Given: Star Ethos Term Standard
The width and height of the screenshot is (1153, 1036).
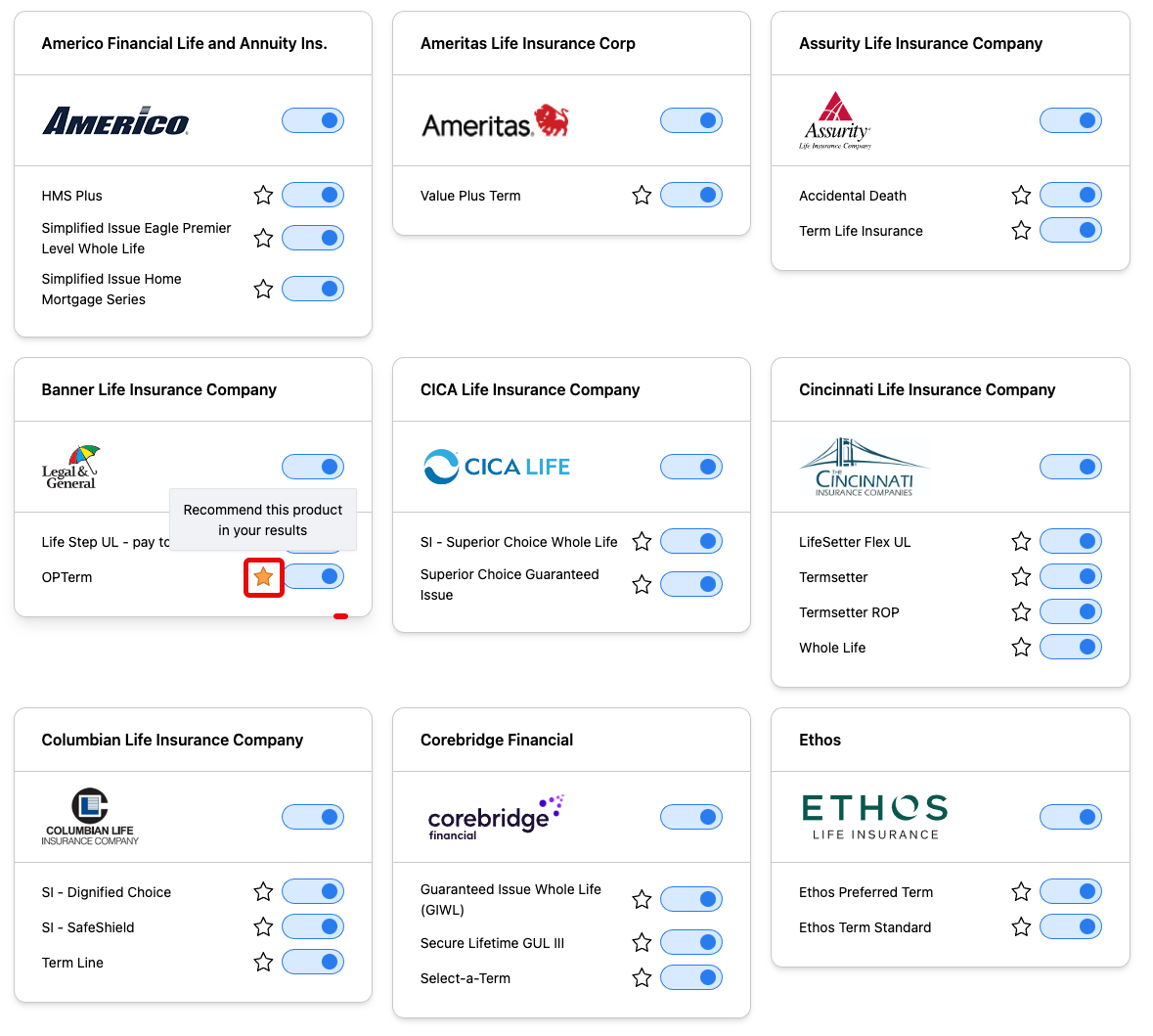Looking at the screenshot, I should 1021,927.
